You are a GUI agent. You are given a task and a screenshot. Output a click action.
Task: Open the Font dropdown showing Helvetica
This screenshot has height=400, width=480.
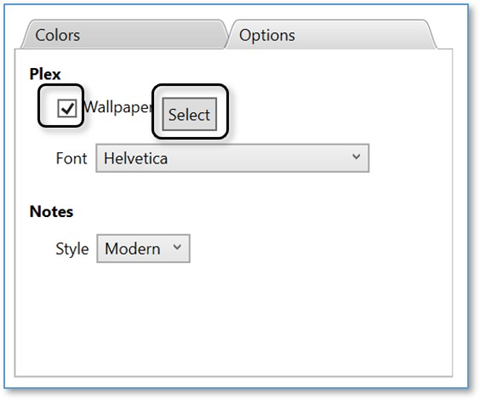tap(232, 158)
